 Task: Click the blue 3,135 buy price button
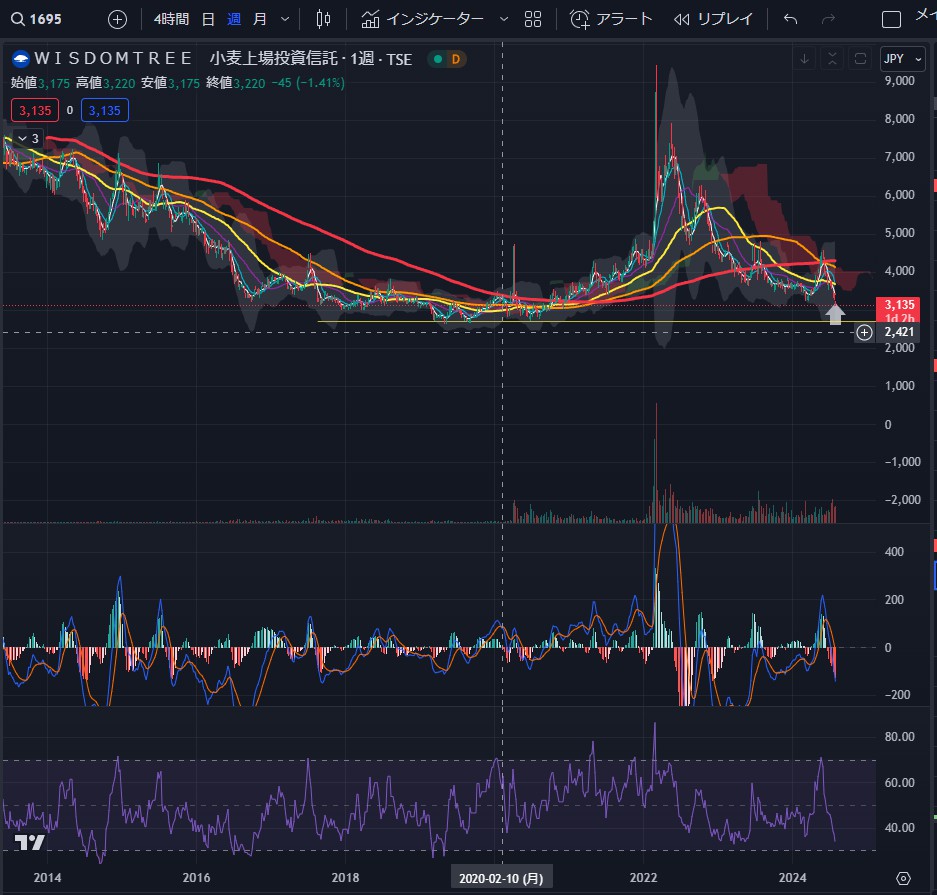tap(105, 111)
